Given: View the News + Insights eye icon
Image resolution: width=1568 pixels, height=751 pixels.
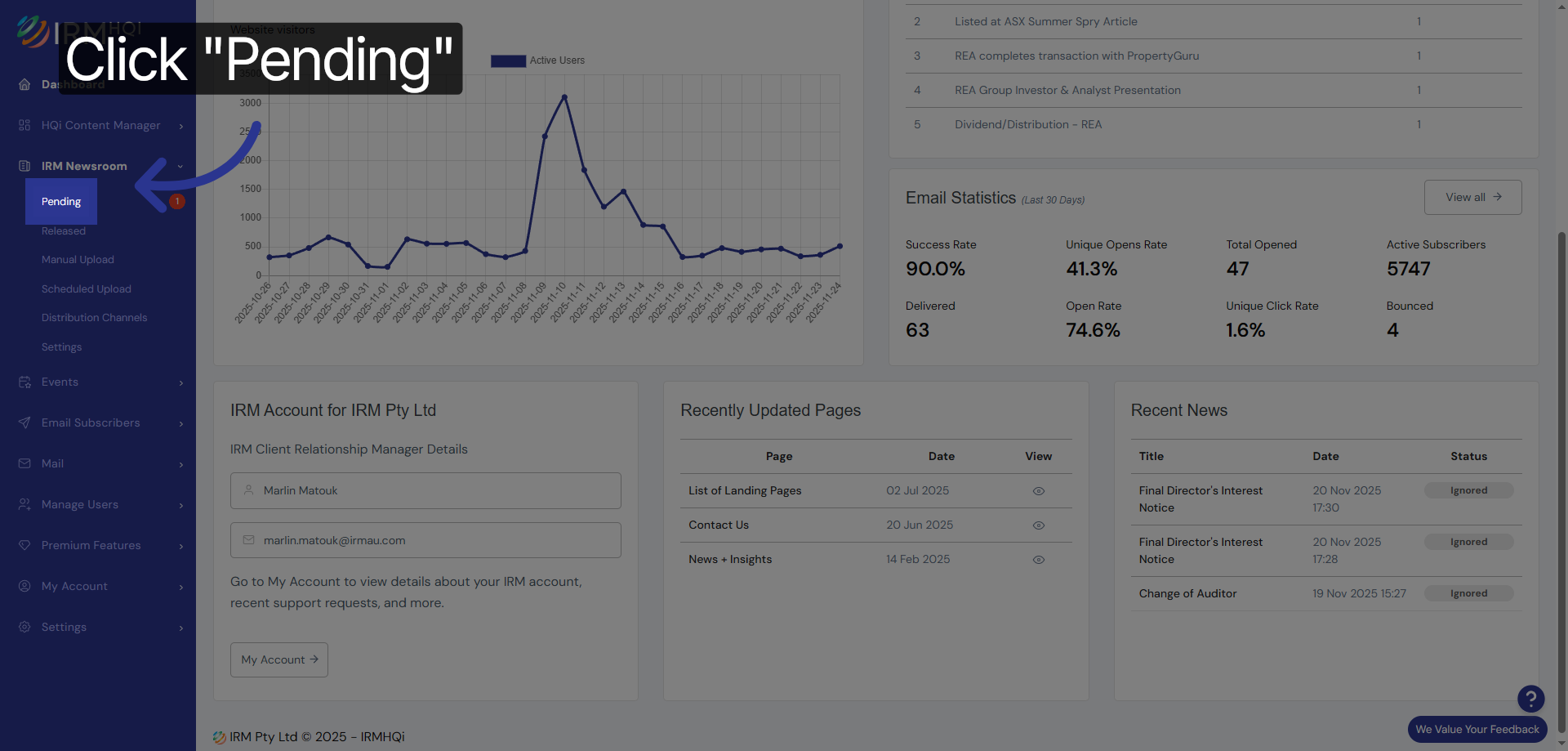Looking at the screenshot, I should point(1039,560).
